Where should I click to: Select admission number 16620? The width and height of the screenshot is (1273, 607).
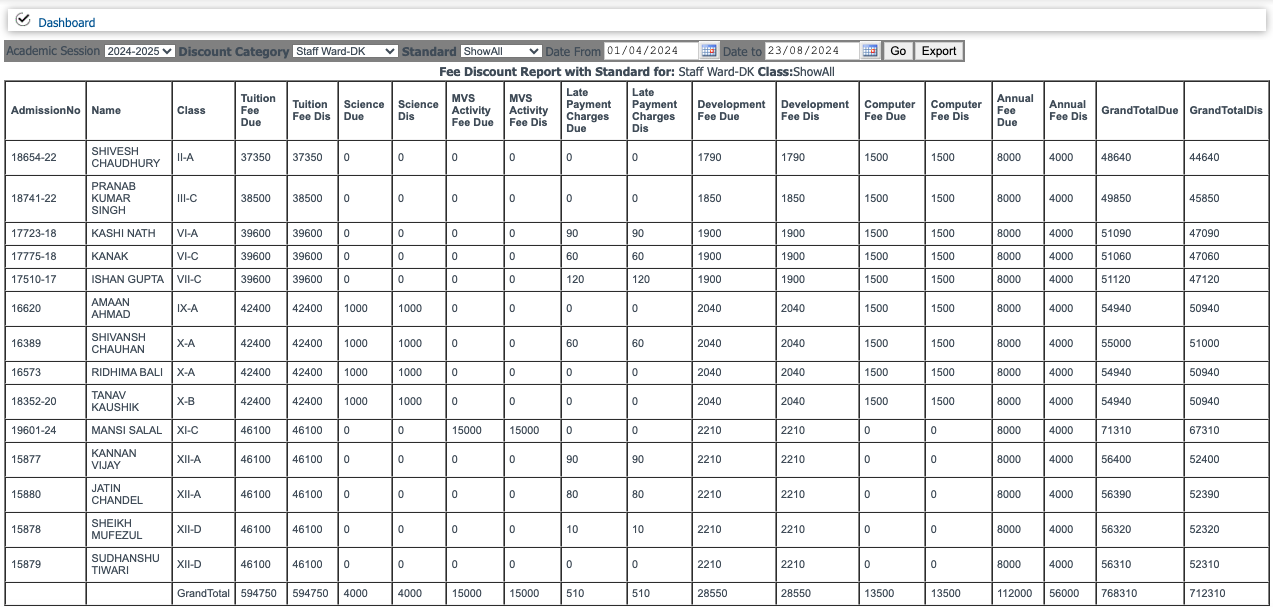tap(26, 308)
